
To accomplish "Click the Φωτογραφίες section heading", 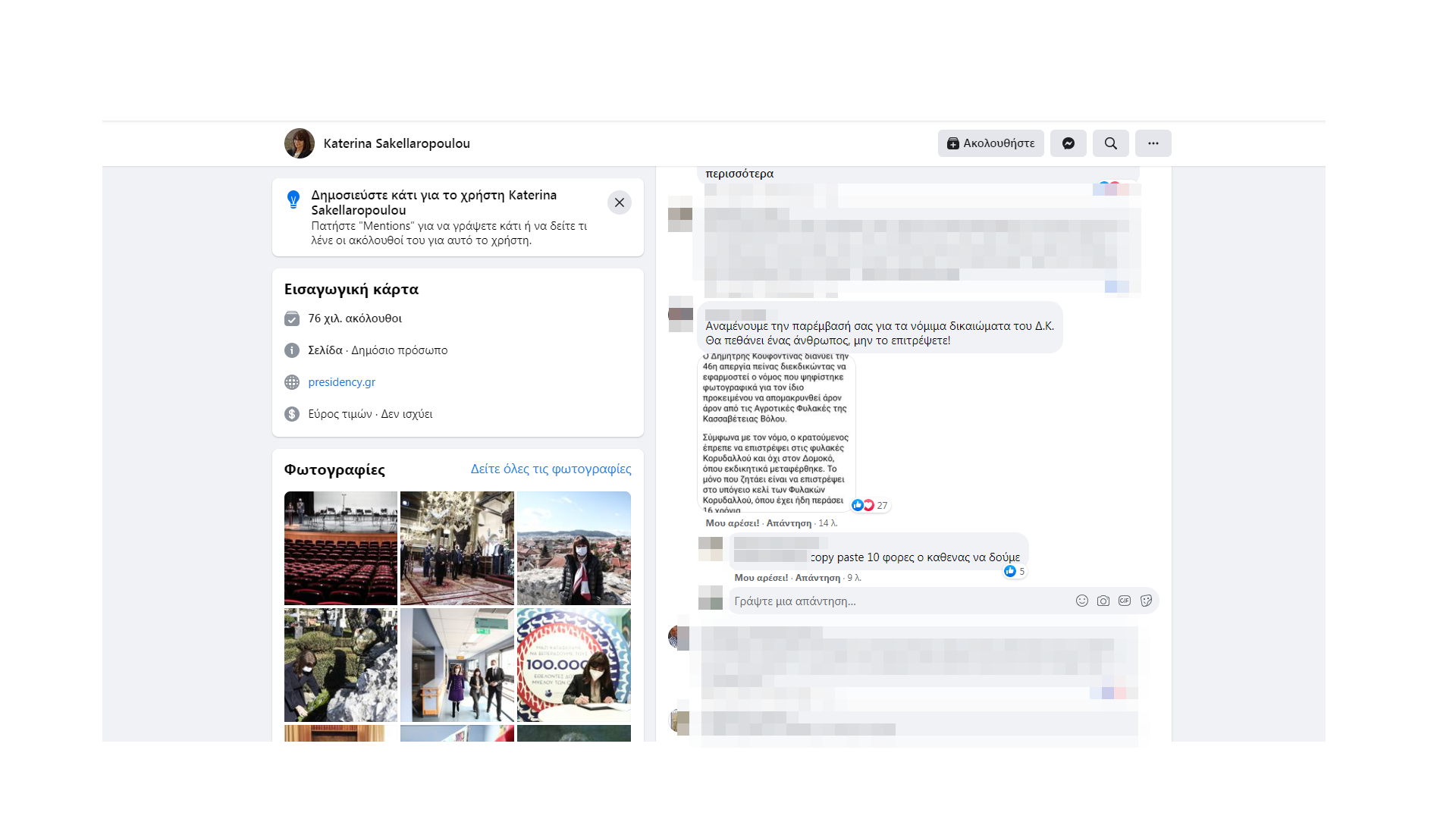I will (x=334, y=469).
